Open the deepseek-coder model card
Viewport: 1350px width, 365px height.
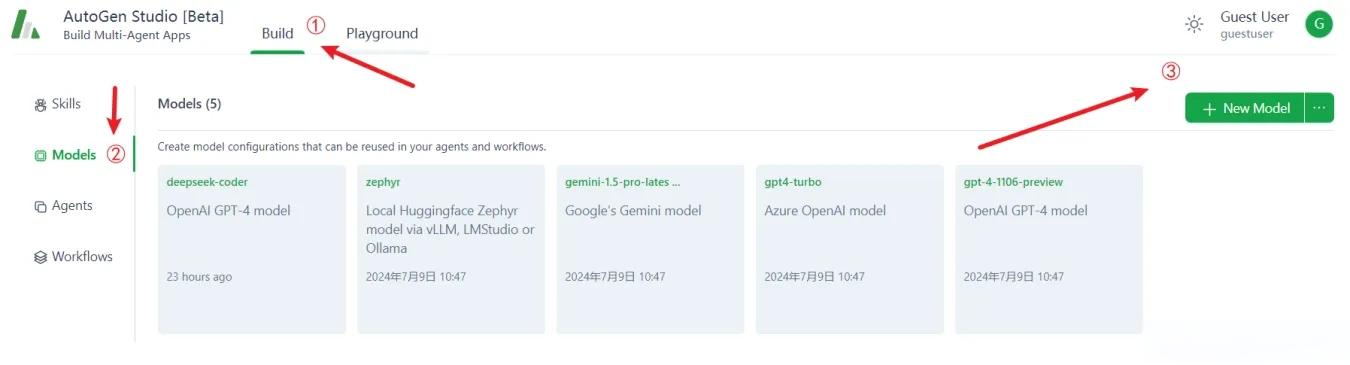(x=252, y=249)
